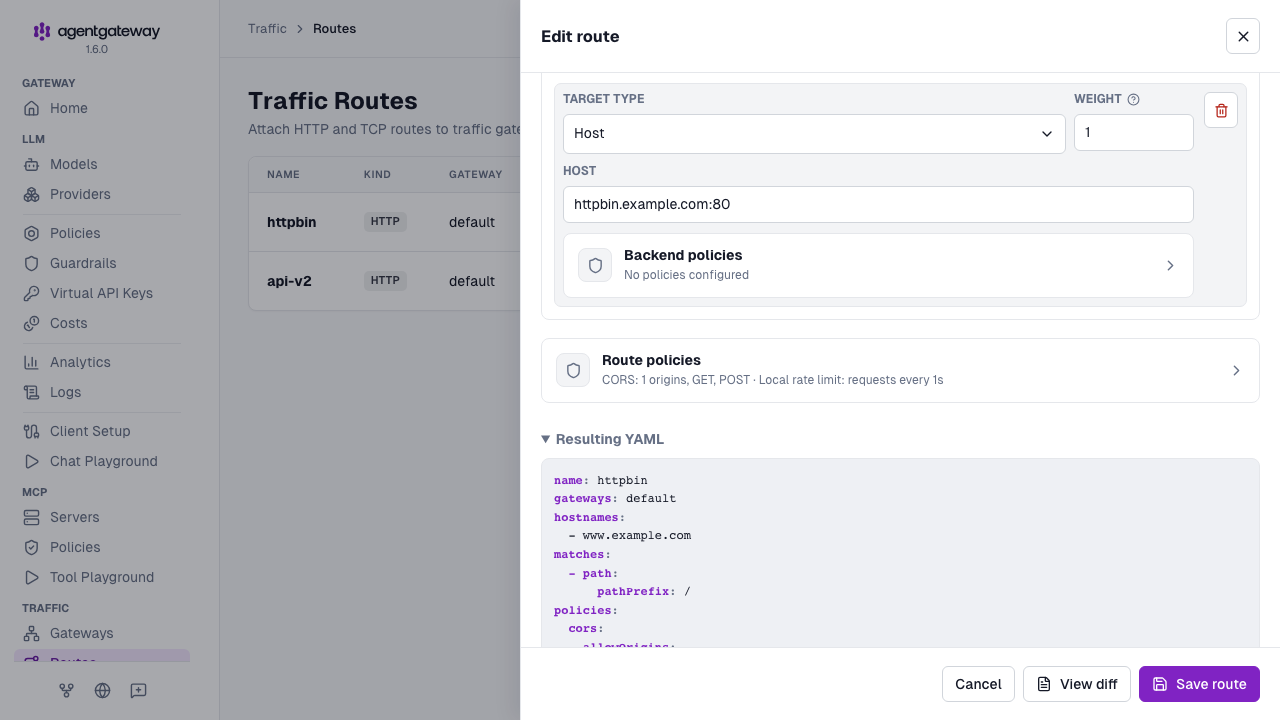Click the 'pathPrefix: /' YAML line
This screenshot has height=720, width=1280.
tap(644, 591)
